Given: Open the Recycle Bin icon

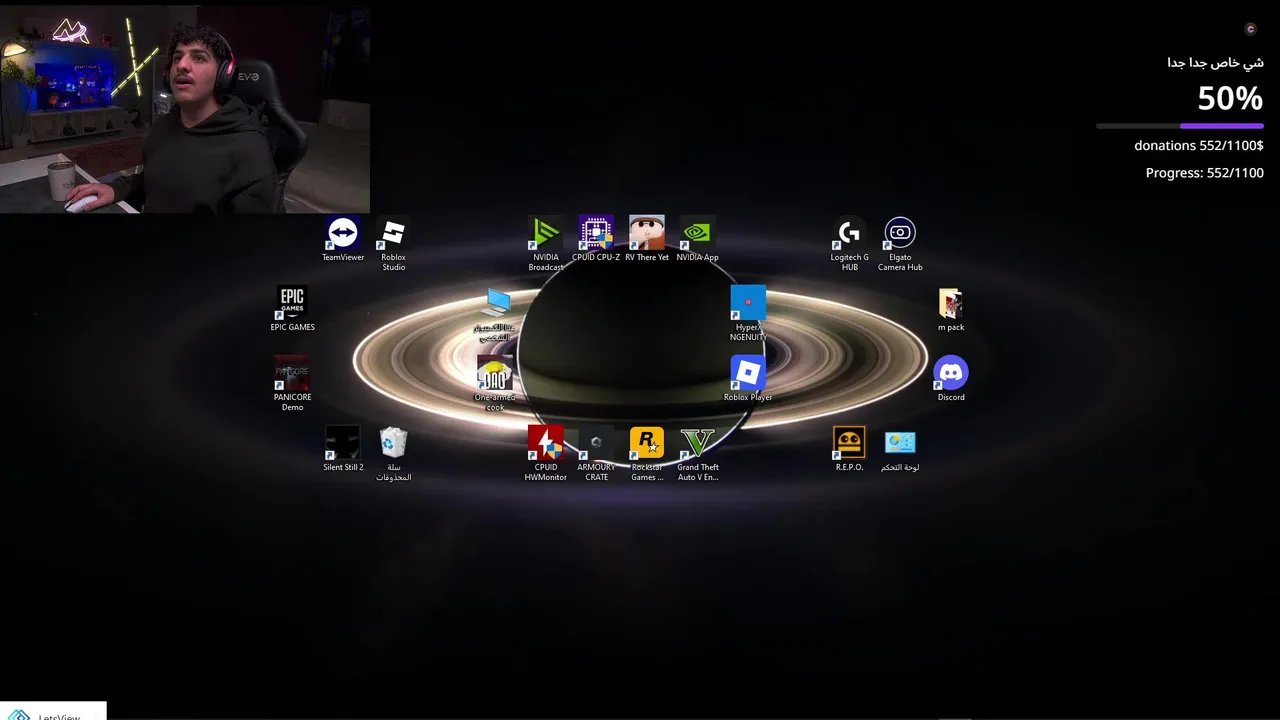Looking at the screenshot, I should [393, 455].
